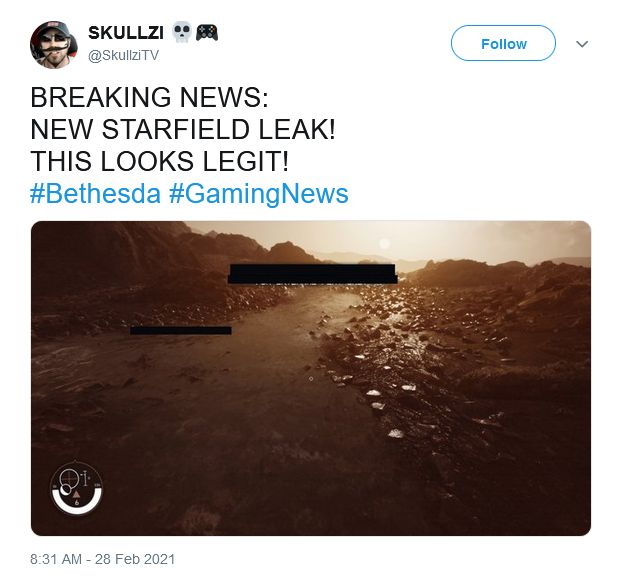Click the skull emoji next to SKULLZI
Viewport: 619px width, 578px height.
click(x=182, y=32)
